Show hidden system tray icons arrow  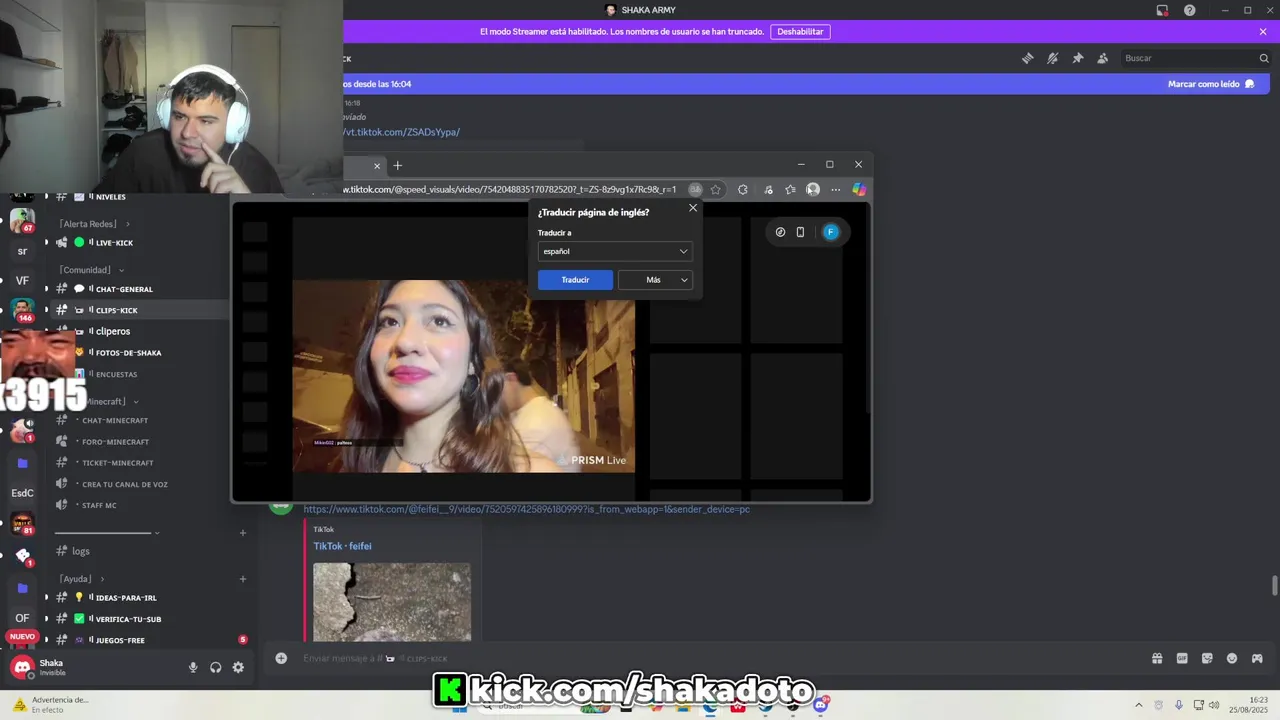1138,705
